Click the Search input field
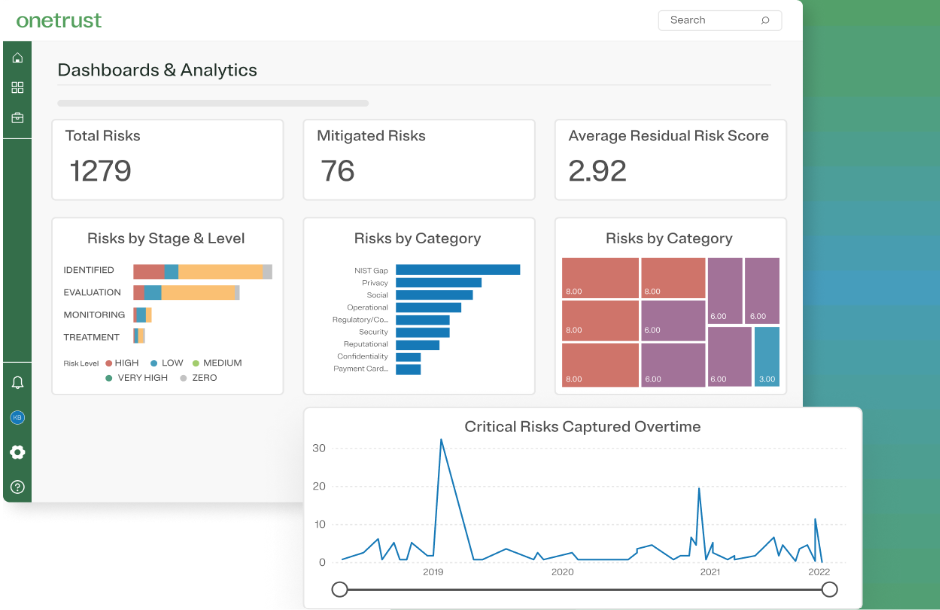 (705, 20)
